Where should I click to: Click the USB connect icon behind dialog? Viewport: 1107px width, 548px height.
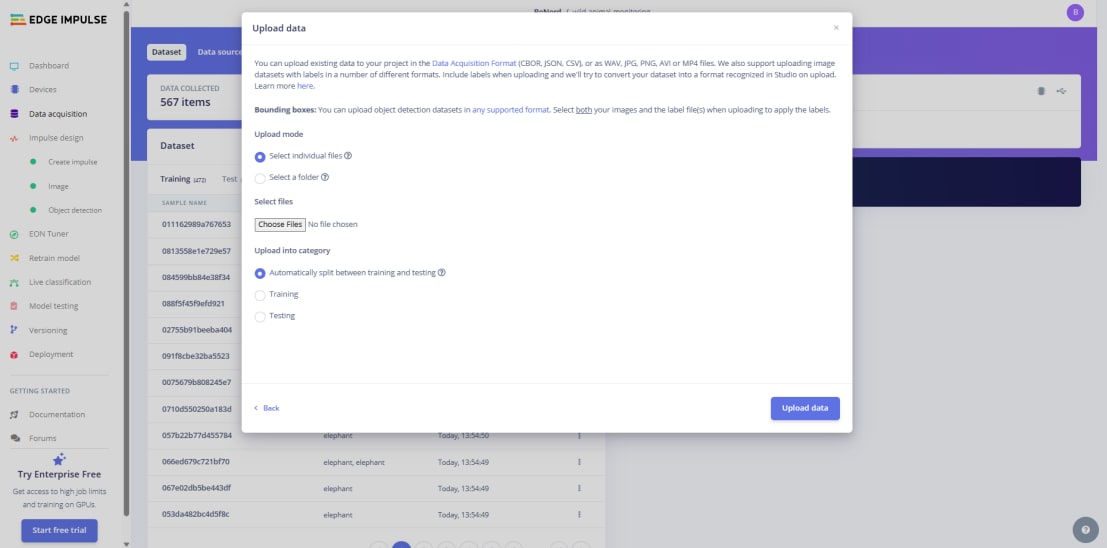click(x=1061, y=91)
